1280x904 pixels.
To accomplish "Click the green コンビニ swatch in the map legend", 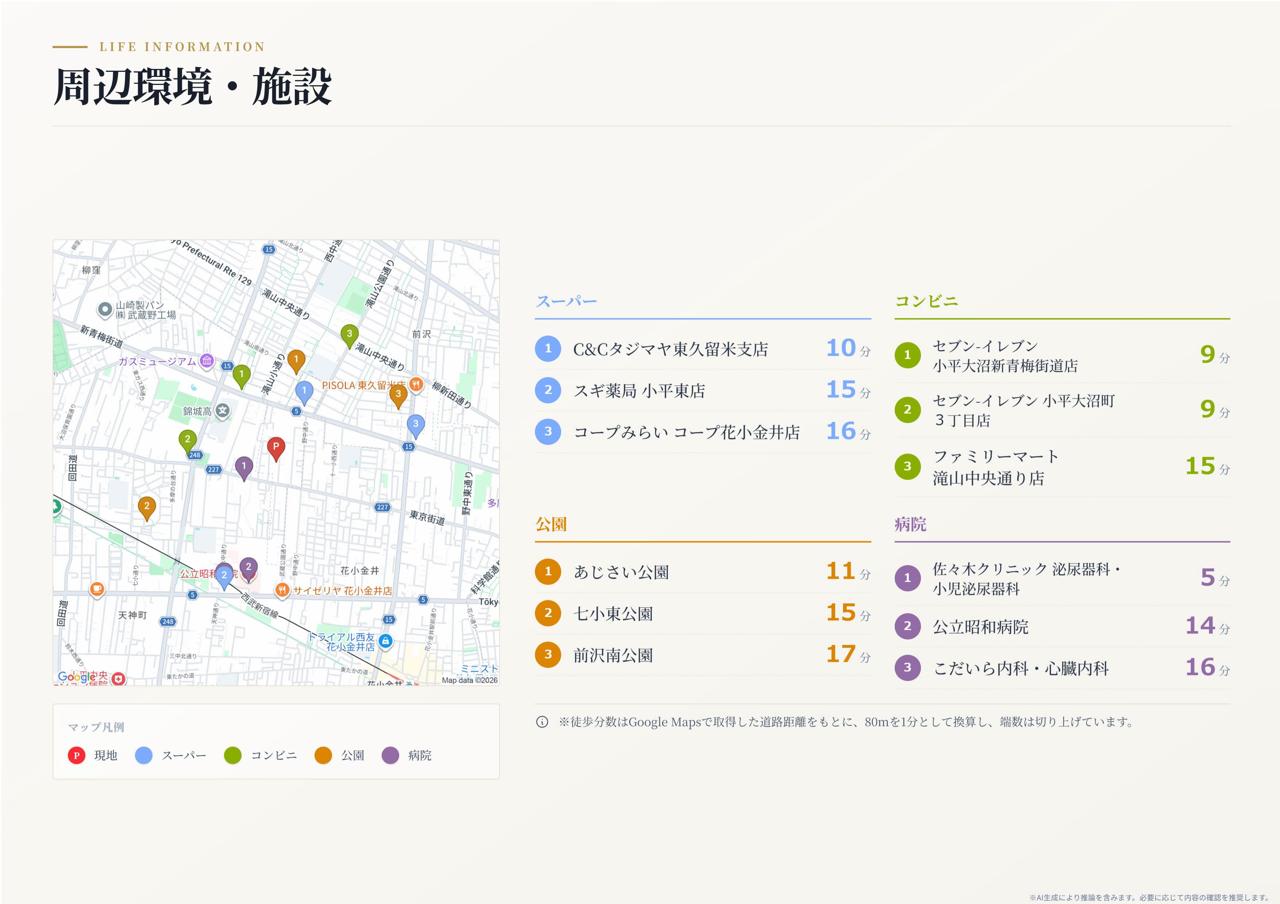I will pos(233,755).
